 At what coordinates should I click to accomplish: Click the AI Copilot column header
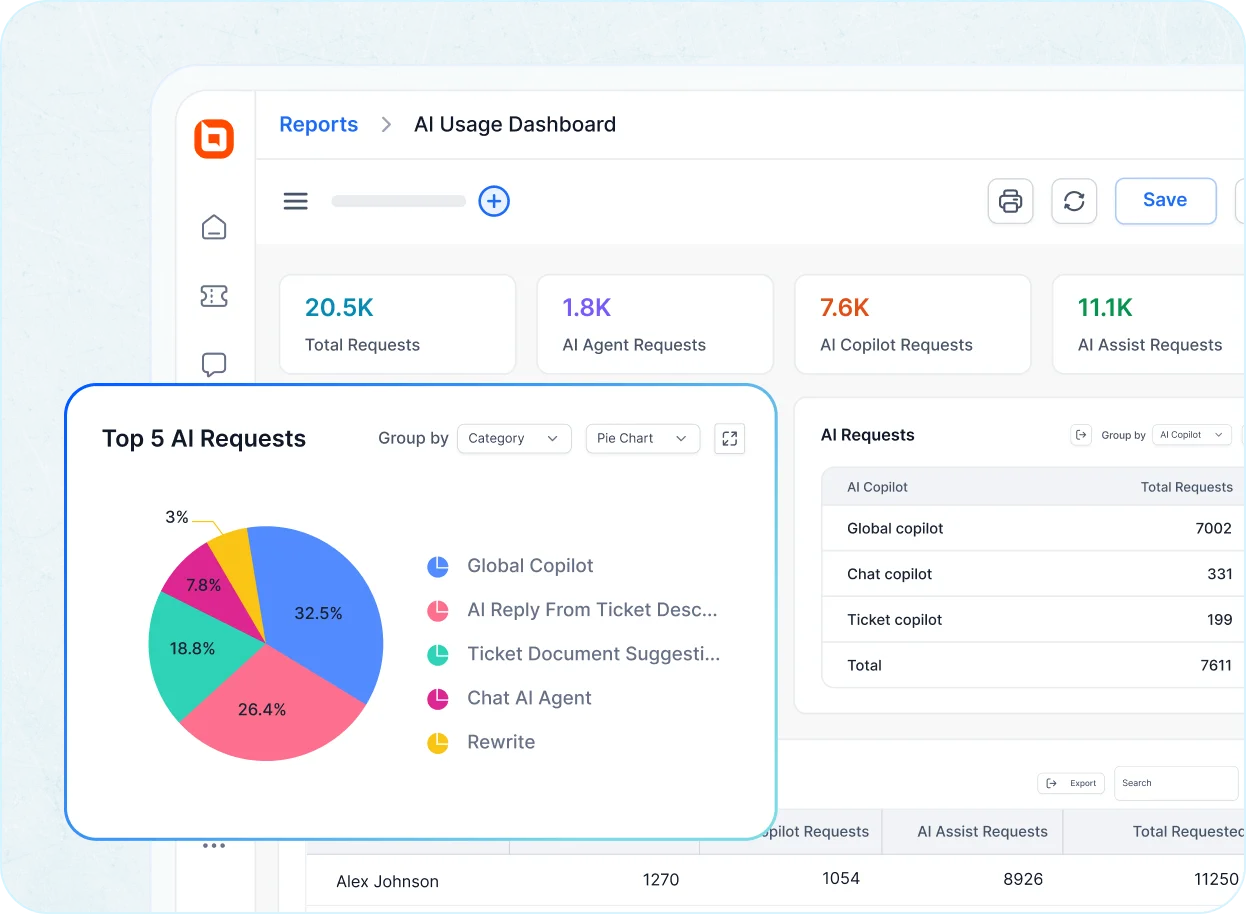(877, 487)
